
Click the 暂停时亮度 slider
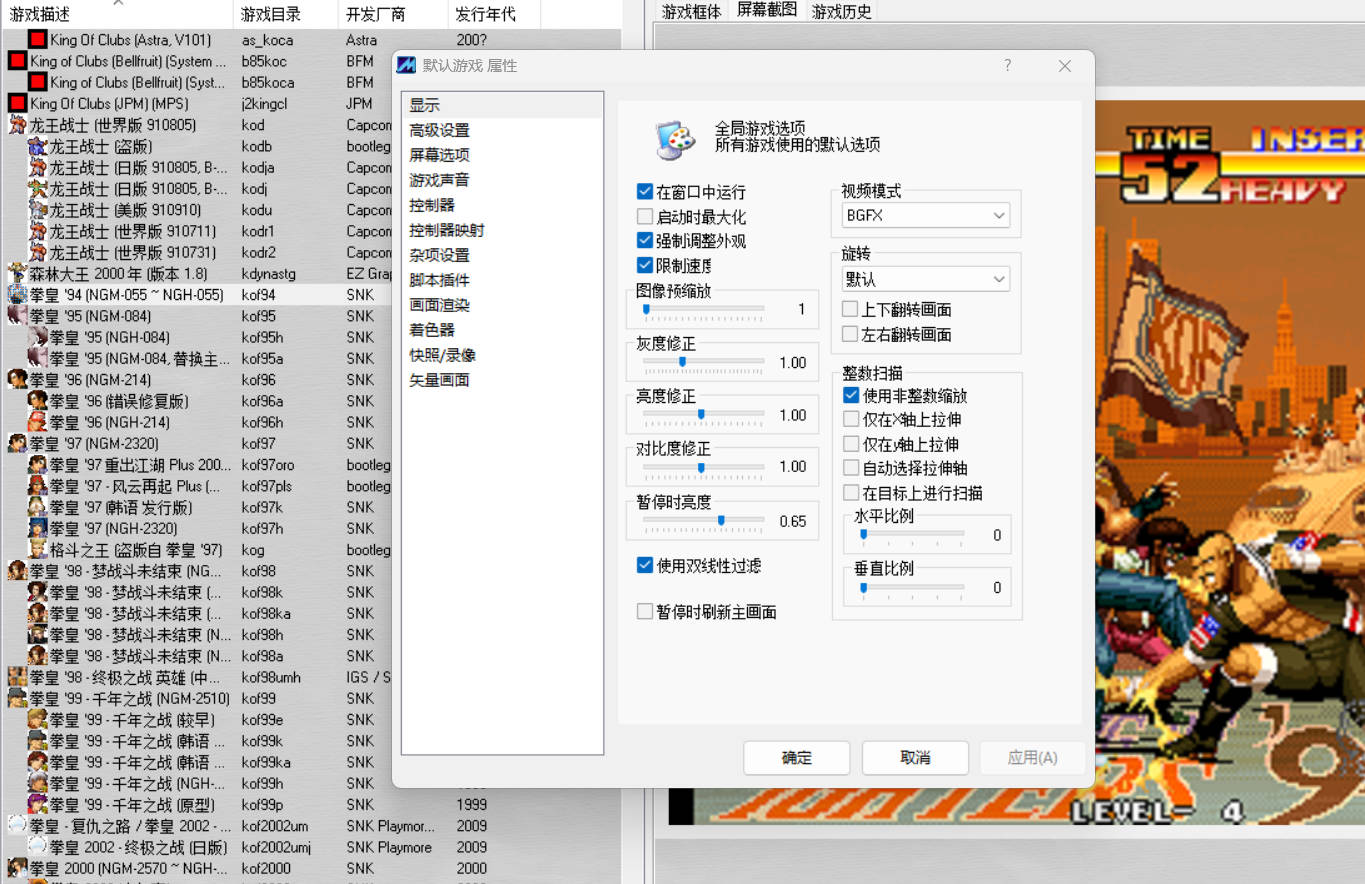[703, 521]
